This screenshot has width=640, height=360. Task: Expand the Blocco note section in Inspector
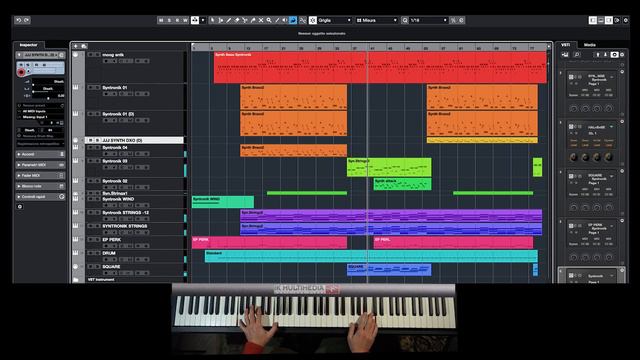(x=40, y=186)
